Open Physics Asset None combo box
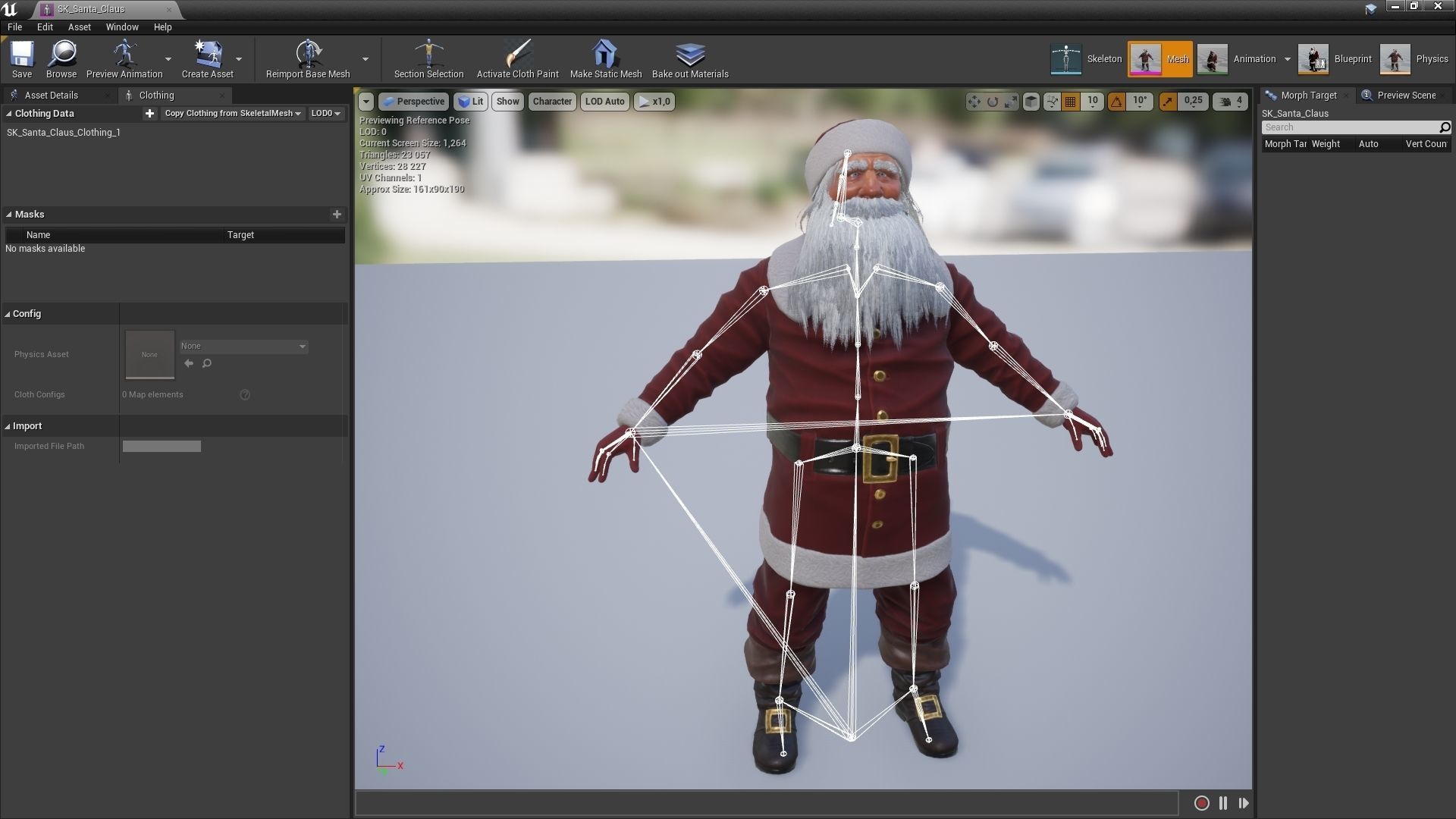This screenshot has width=1456, height=819. tap(243, 347)
